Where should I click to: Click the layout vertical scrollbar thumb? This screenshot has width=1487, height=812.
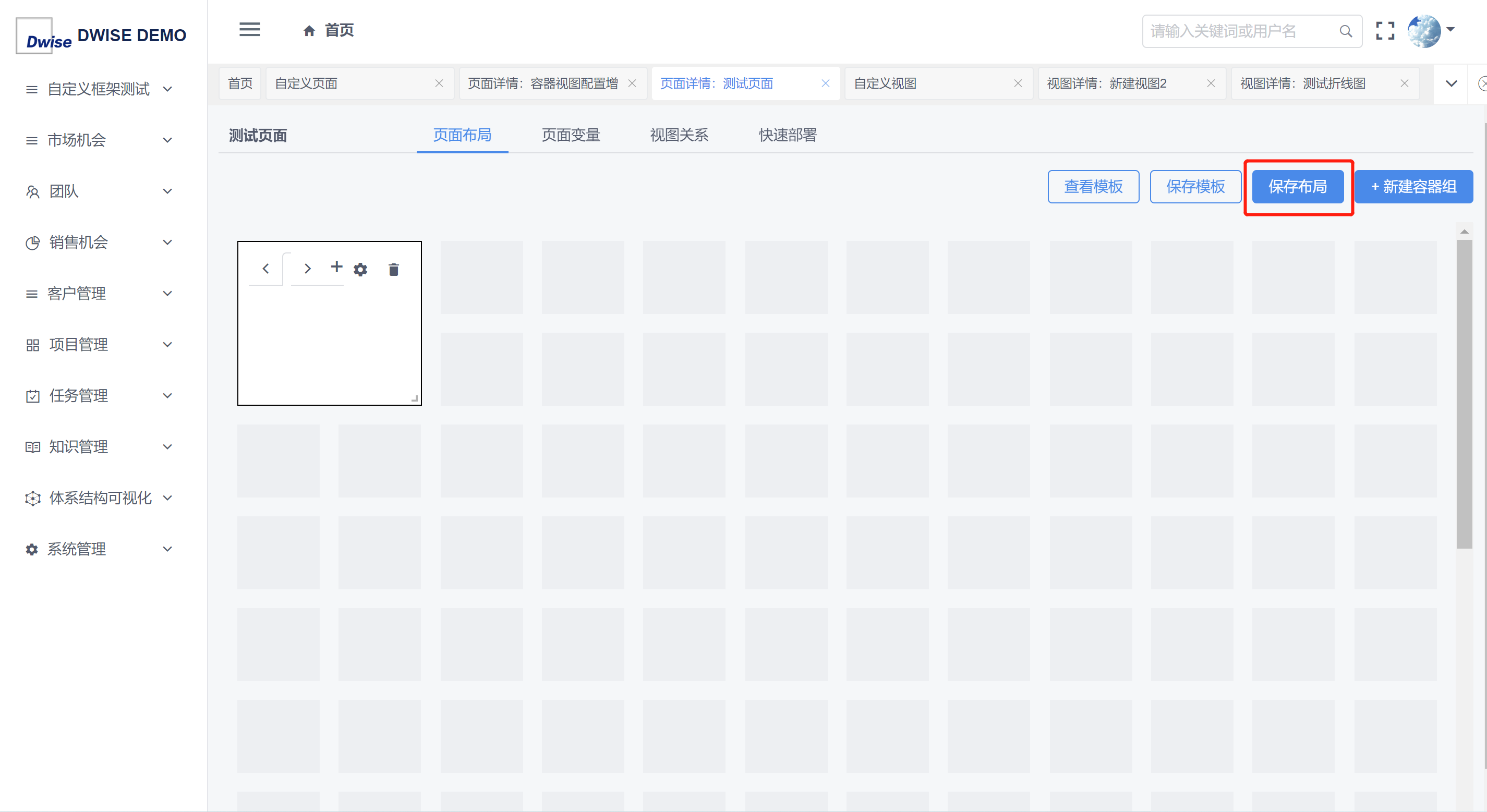[1464, 394]
